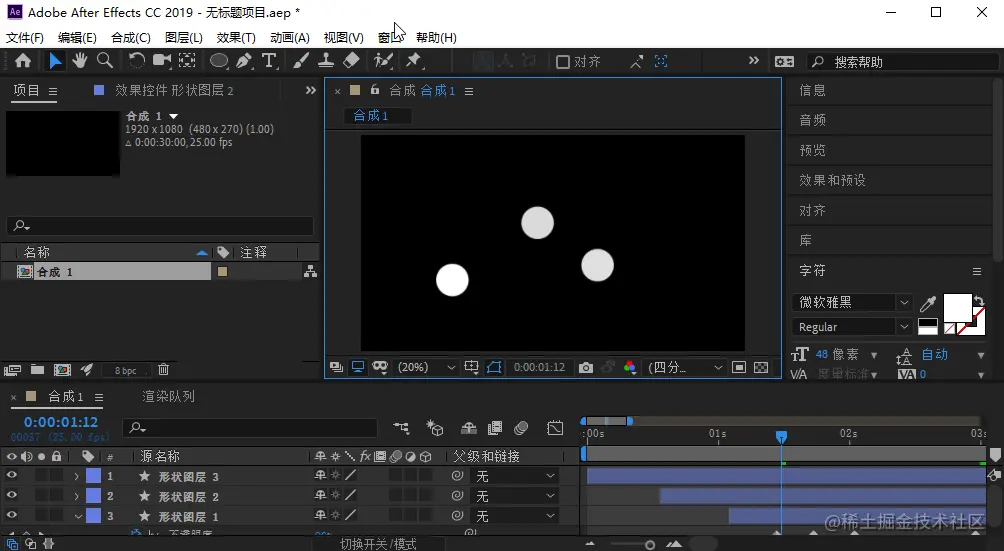Click the eyedropper in Character panel
The width and height of the screenshot is (1004, 551).
pos(928,303)
